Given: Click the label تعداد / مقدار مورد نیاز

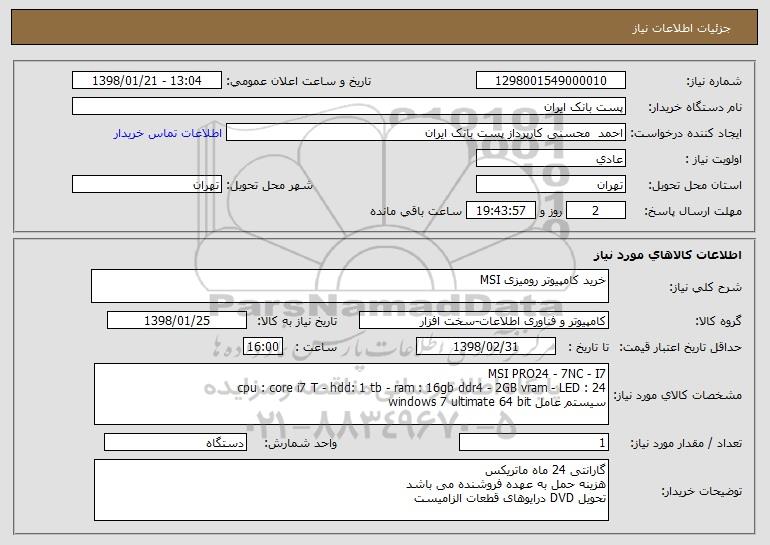Looking at the screenshot, I should click(x=686, y=443).
